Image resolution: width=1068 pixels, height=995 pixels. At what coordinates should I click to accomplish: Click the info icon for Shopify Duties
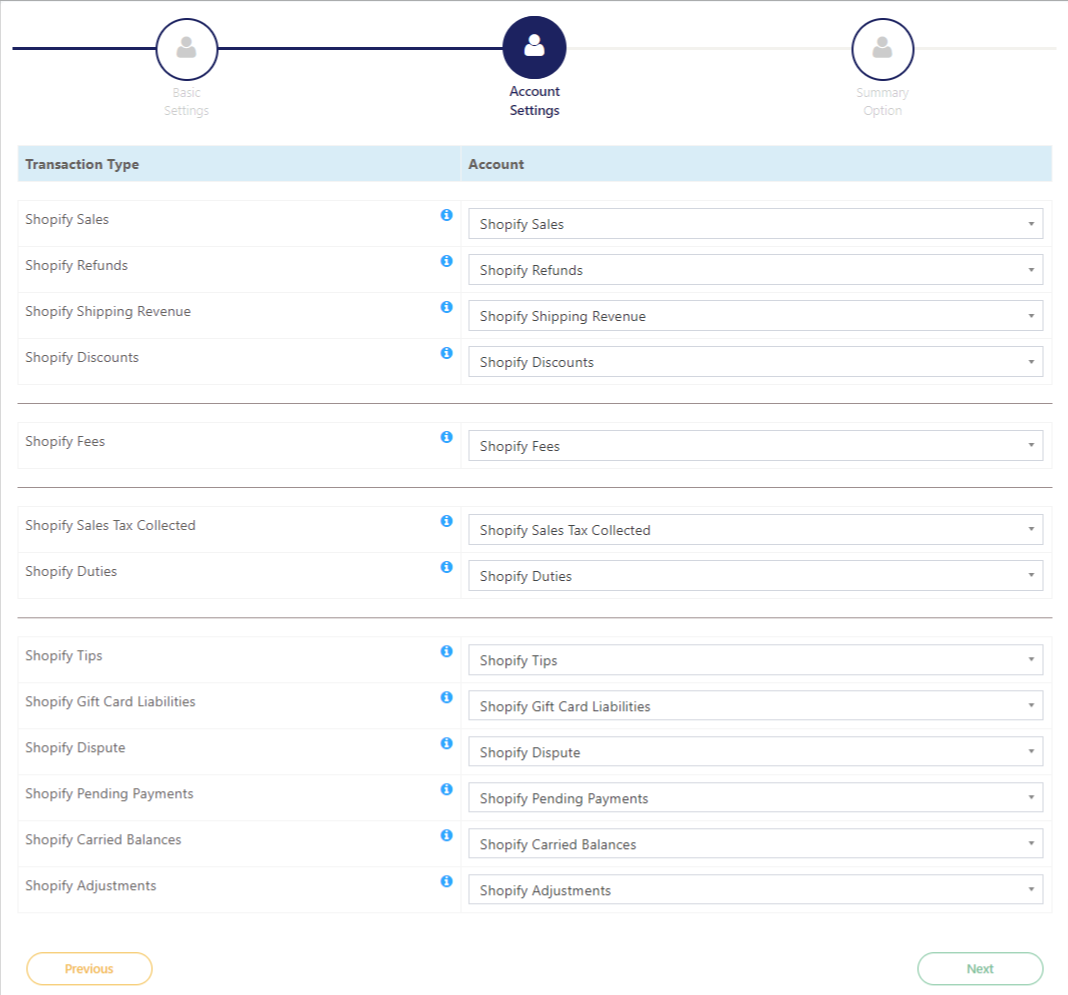446,567
